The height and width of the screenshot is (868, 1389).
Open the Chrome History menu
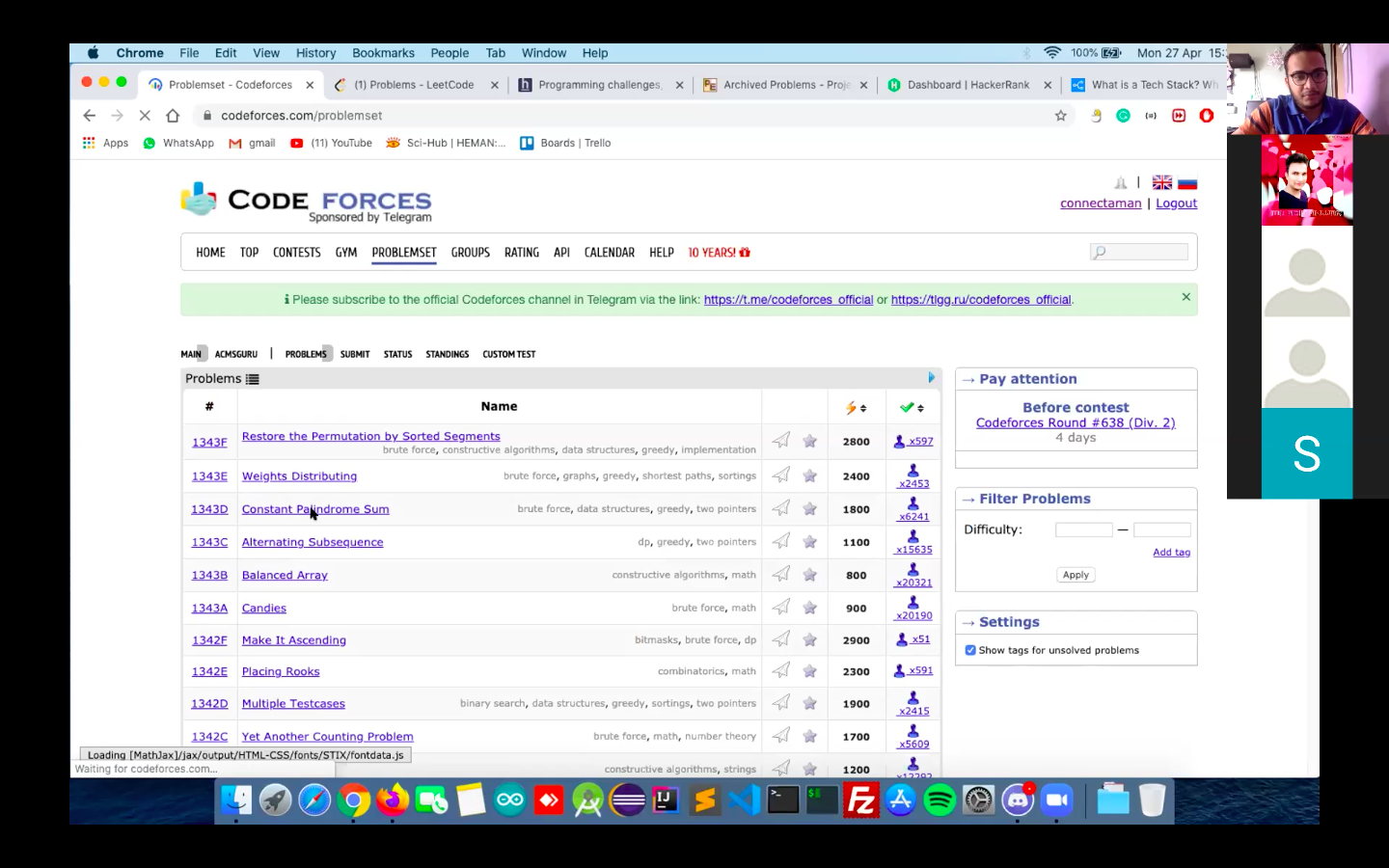[x=315, y=53]
